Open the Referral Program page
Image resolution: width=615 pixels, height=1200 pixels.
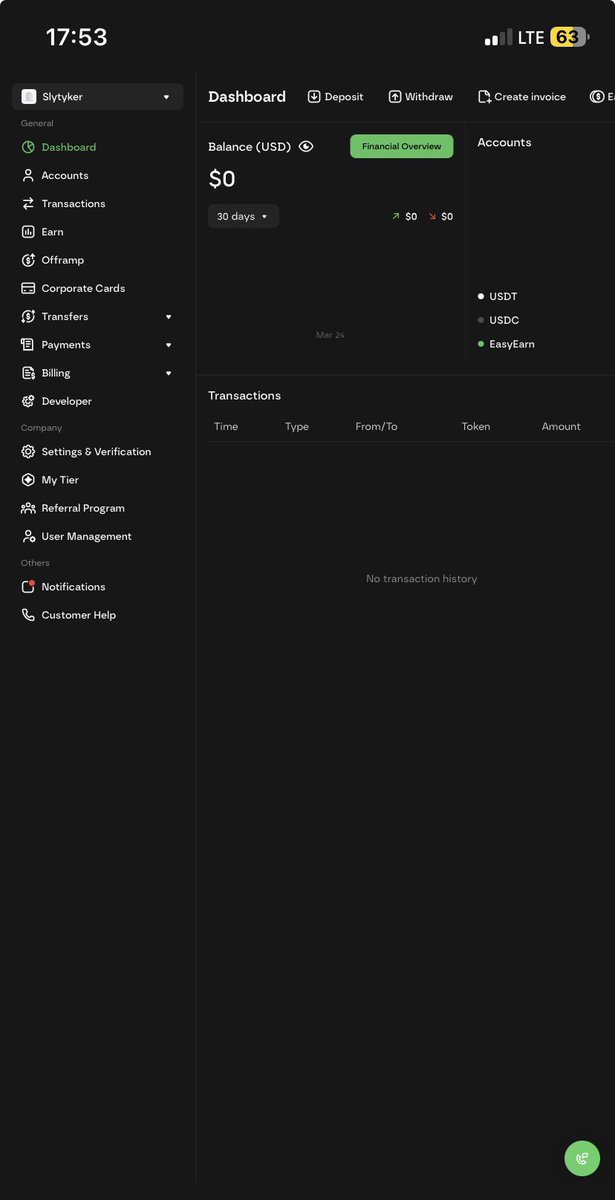83,508
